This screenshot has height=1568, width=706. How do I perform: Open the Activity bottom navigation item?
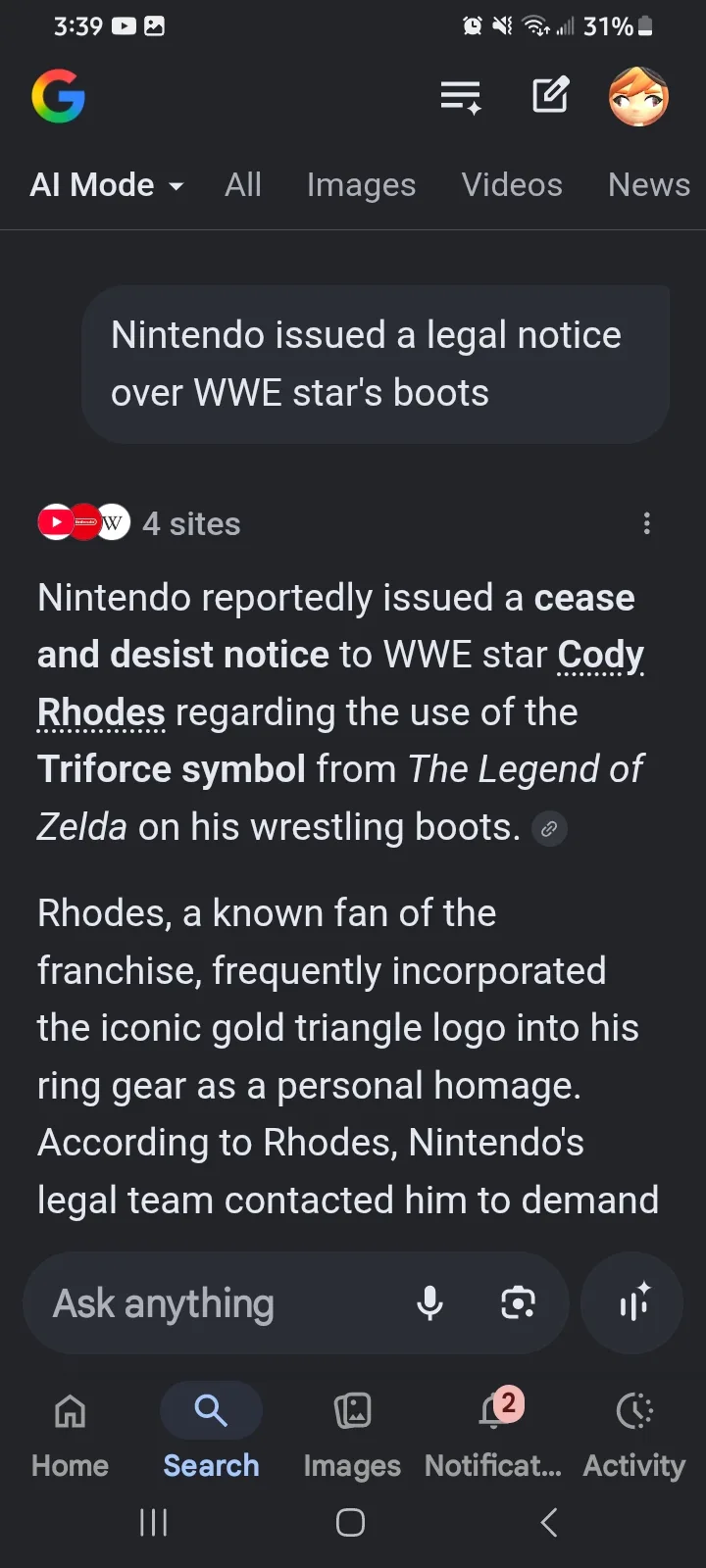click(x=634, y=1435)
